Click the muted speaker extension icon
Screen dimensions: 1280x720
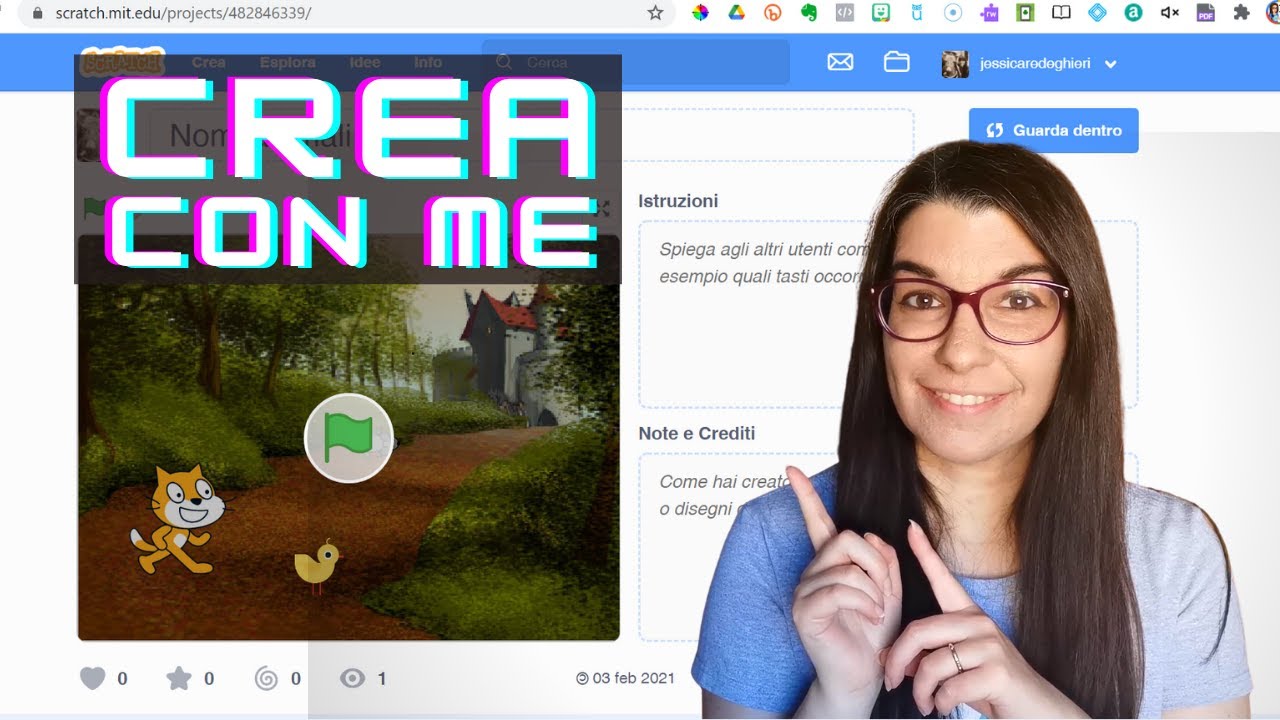[x=1169, y=13]
